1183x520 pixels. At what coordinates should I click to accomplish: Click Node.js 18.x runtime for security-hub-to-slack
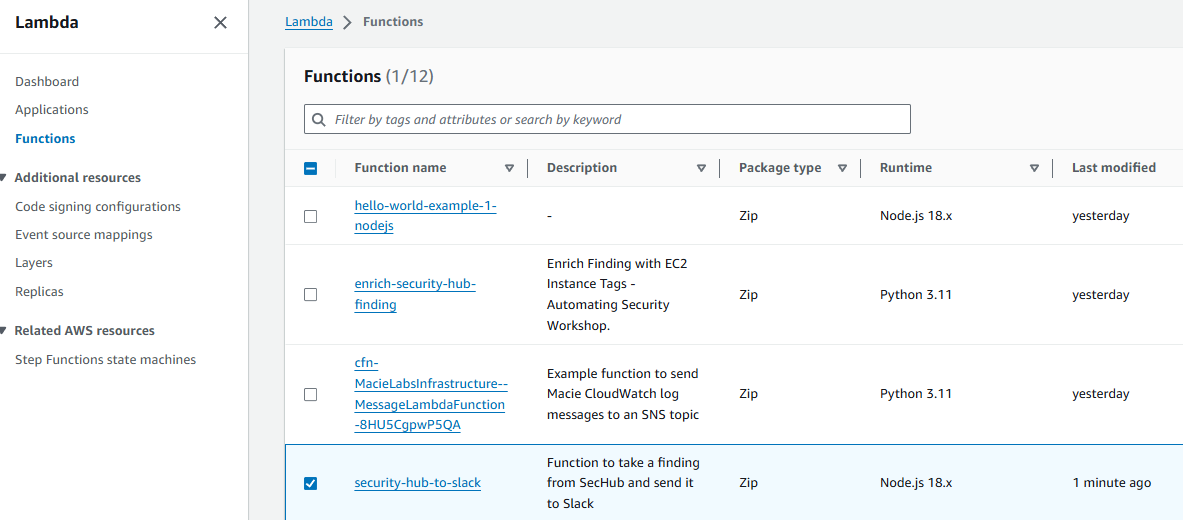(x=916, y=483)
